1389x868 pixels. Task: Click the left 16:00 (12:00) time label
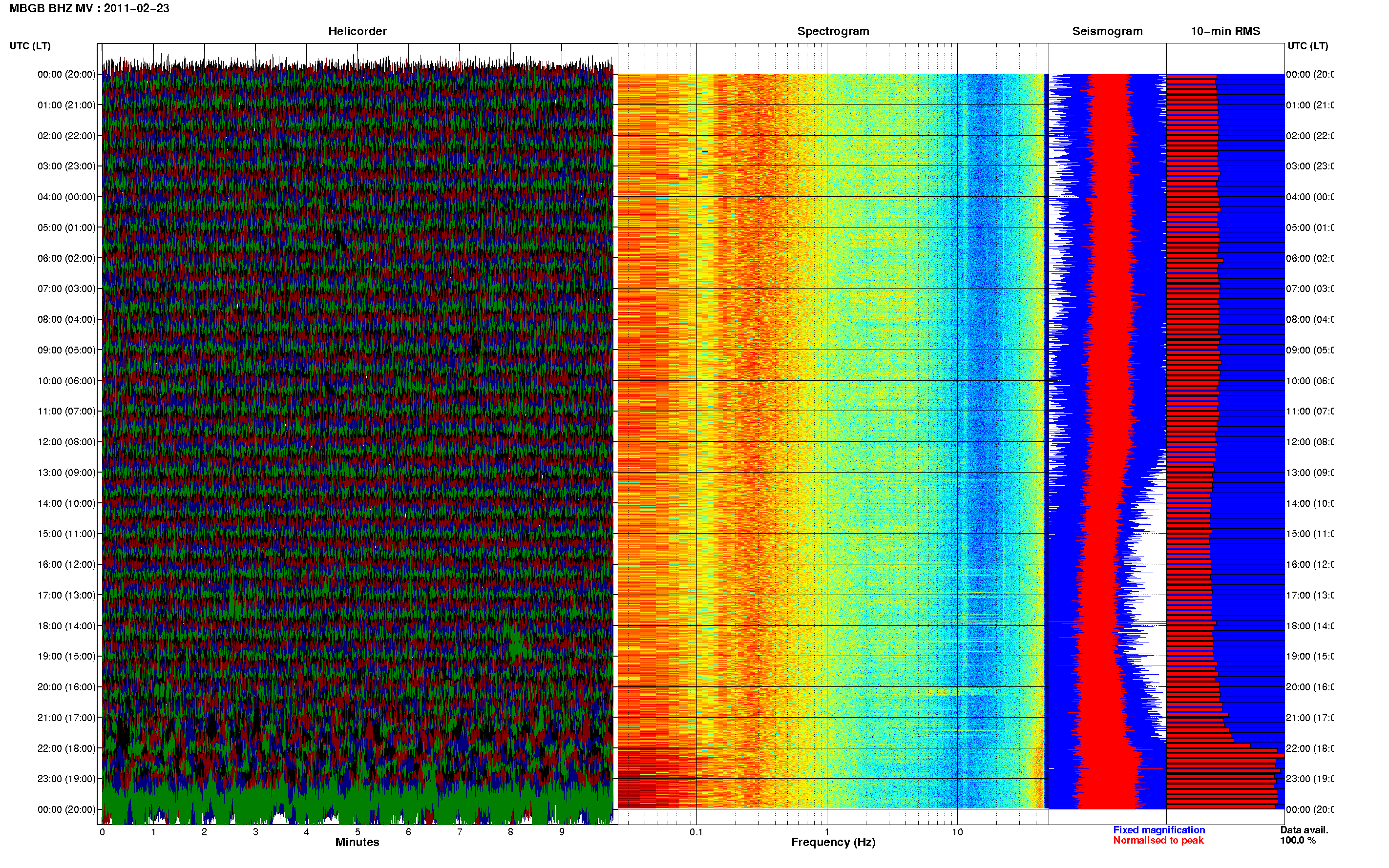pyautogui.click(x=66, y=564)
